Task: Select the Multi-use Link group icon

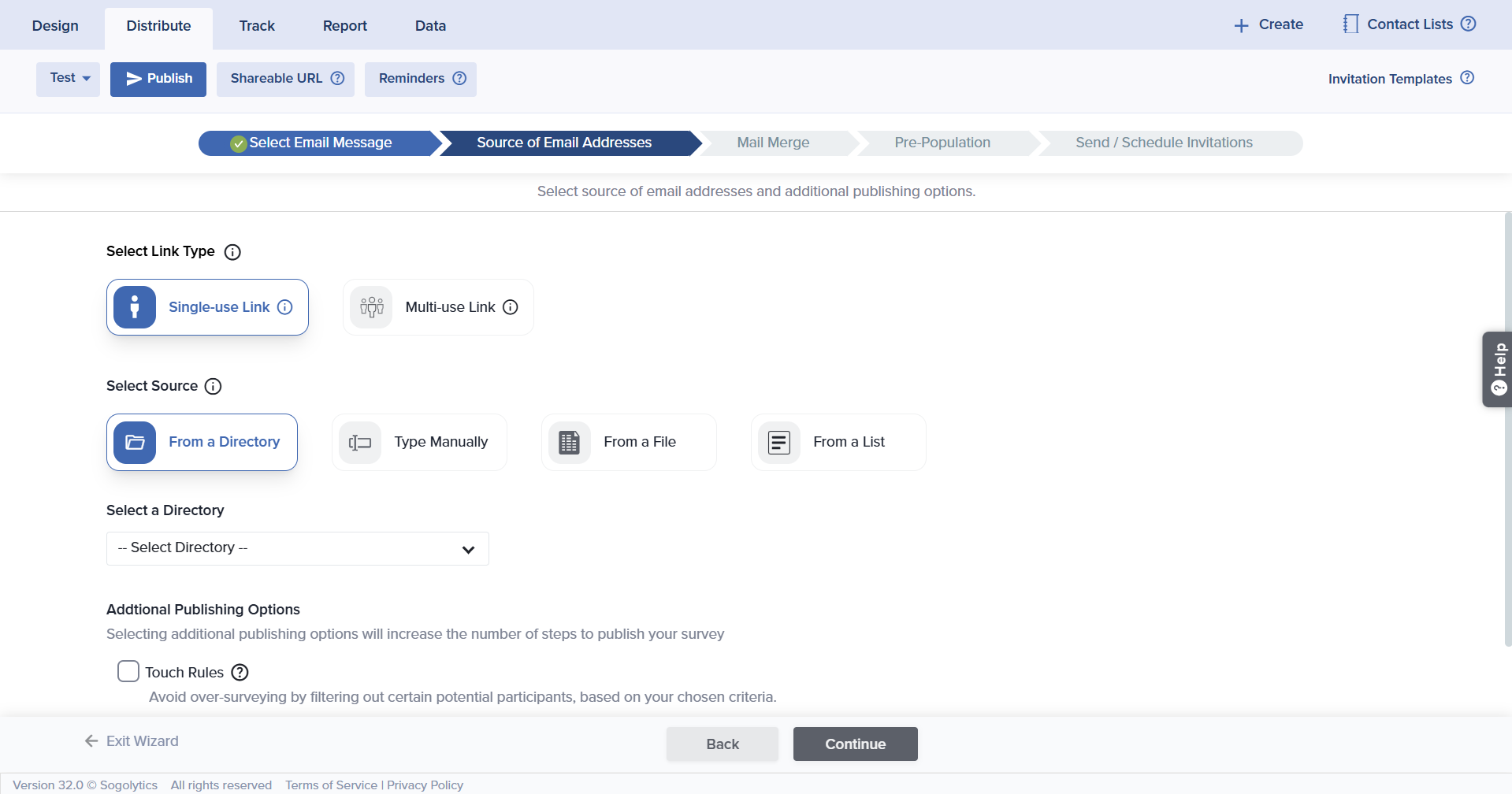Action: coord(371,307)
